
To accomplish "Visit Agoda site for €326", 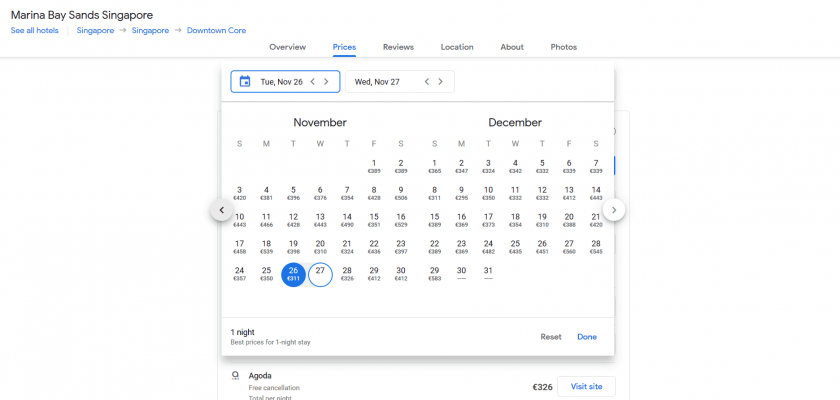I will click(586, 387).
